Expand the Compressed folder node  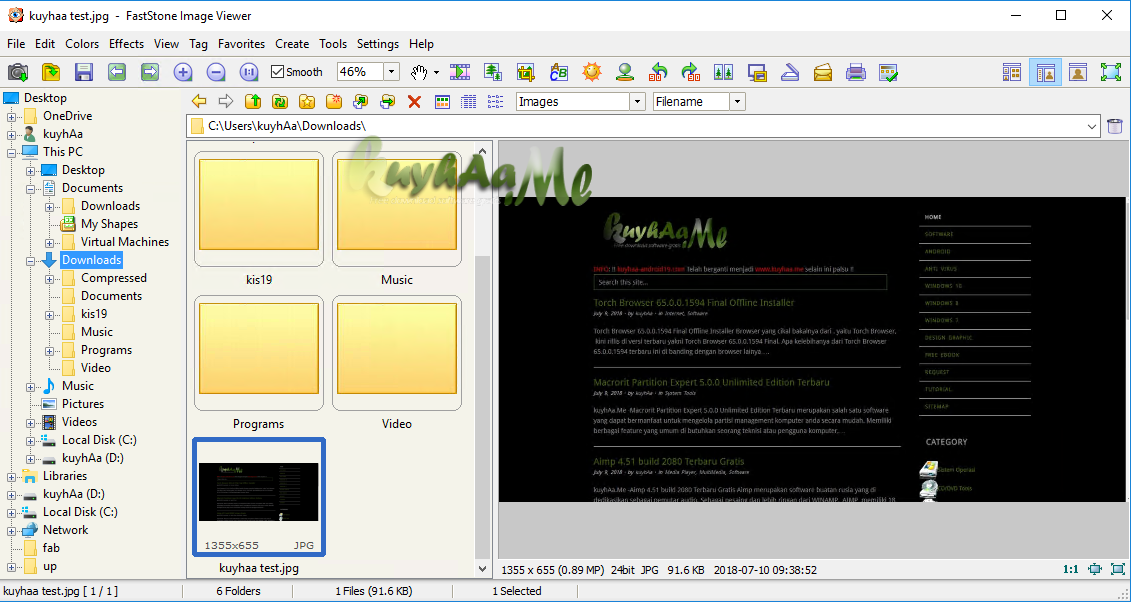(49, 279)
